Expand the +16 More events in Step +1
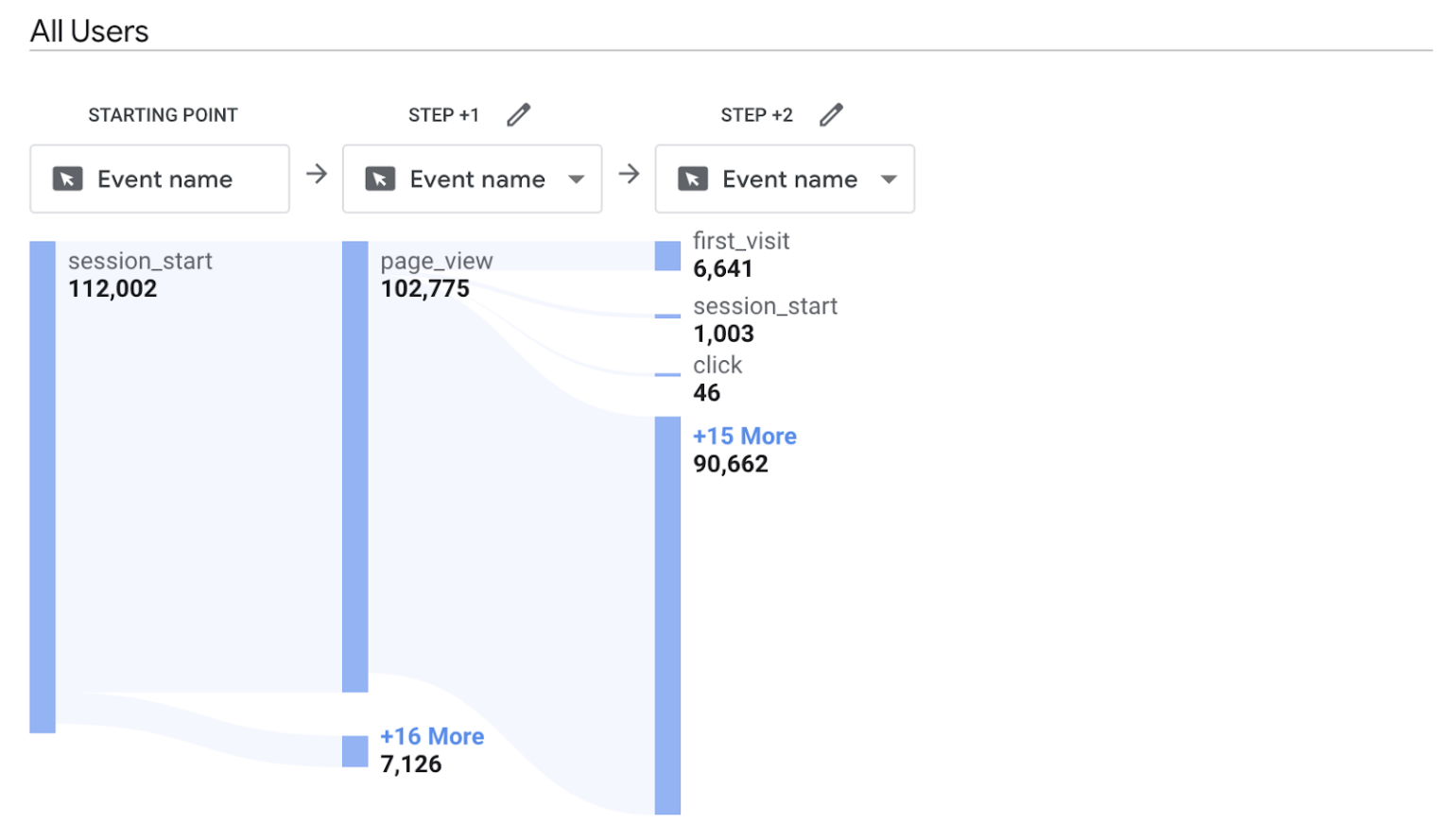 pos(431,736)
